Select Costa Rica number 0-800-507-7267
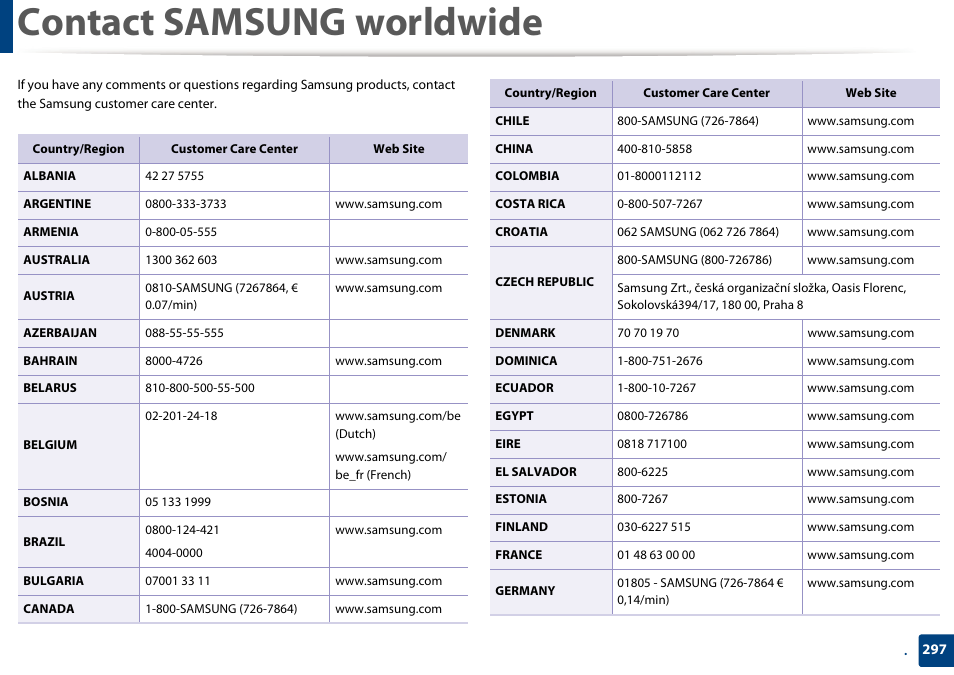Image resolution: width=954 pixels, height=675 pixels. coord(660,205)
